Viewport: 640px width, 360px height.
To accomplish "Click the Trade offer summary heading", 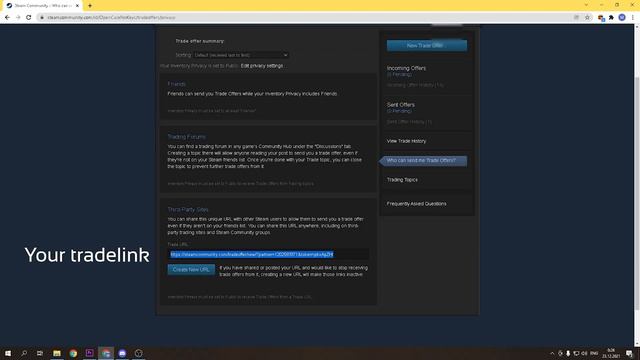I will tap(200, 41).
